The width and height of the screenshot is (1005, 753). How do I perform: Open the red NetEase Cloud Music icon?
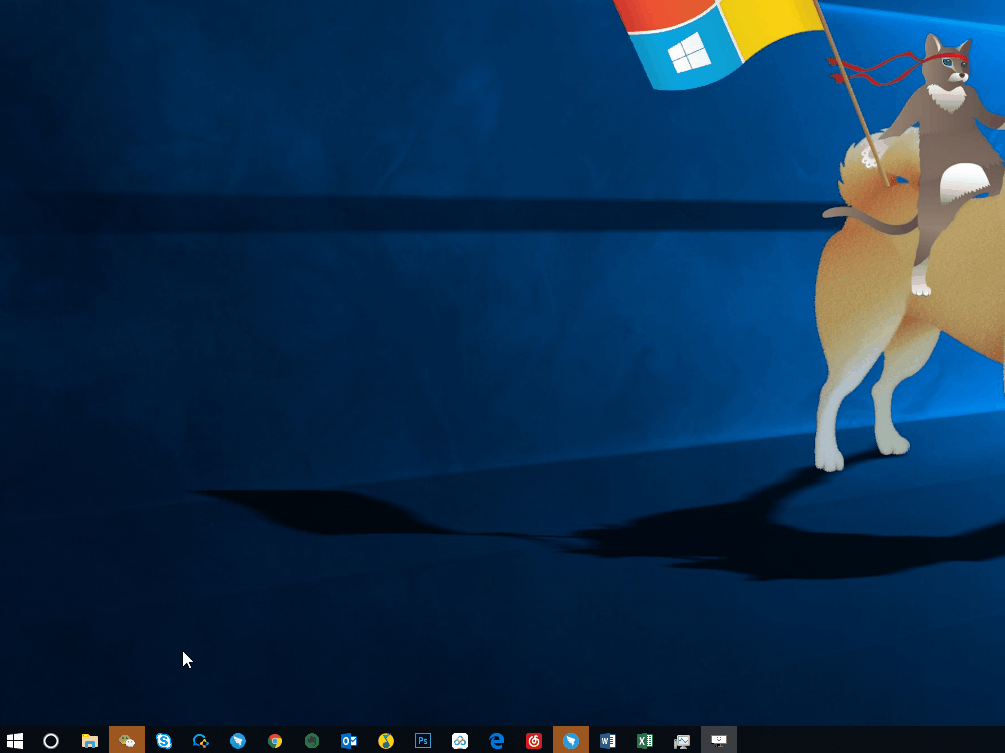(x=534, y=741)
